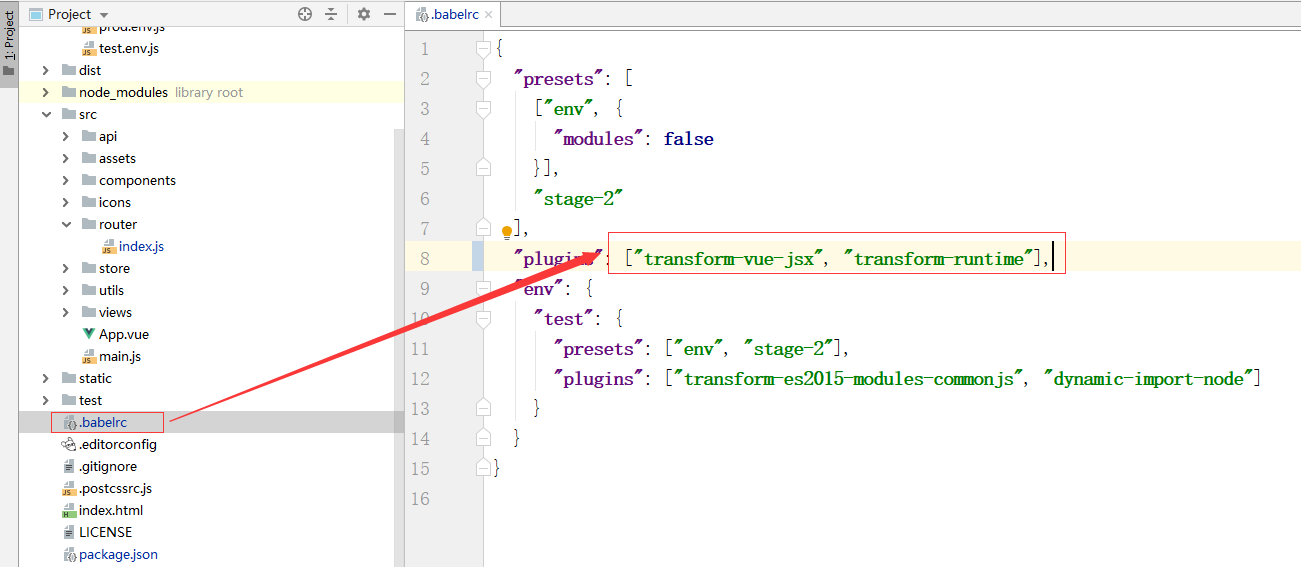Switch to the .babelrc editor tab
Screen dimensions: 1301x567
[452, 14]
